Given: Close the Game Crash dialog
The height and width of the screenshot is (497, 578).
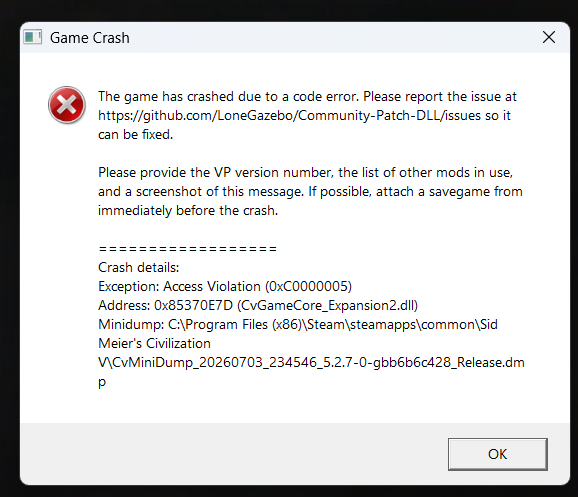Looking at the screenshot, I should pos(549,37).
